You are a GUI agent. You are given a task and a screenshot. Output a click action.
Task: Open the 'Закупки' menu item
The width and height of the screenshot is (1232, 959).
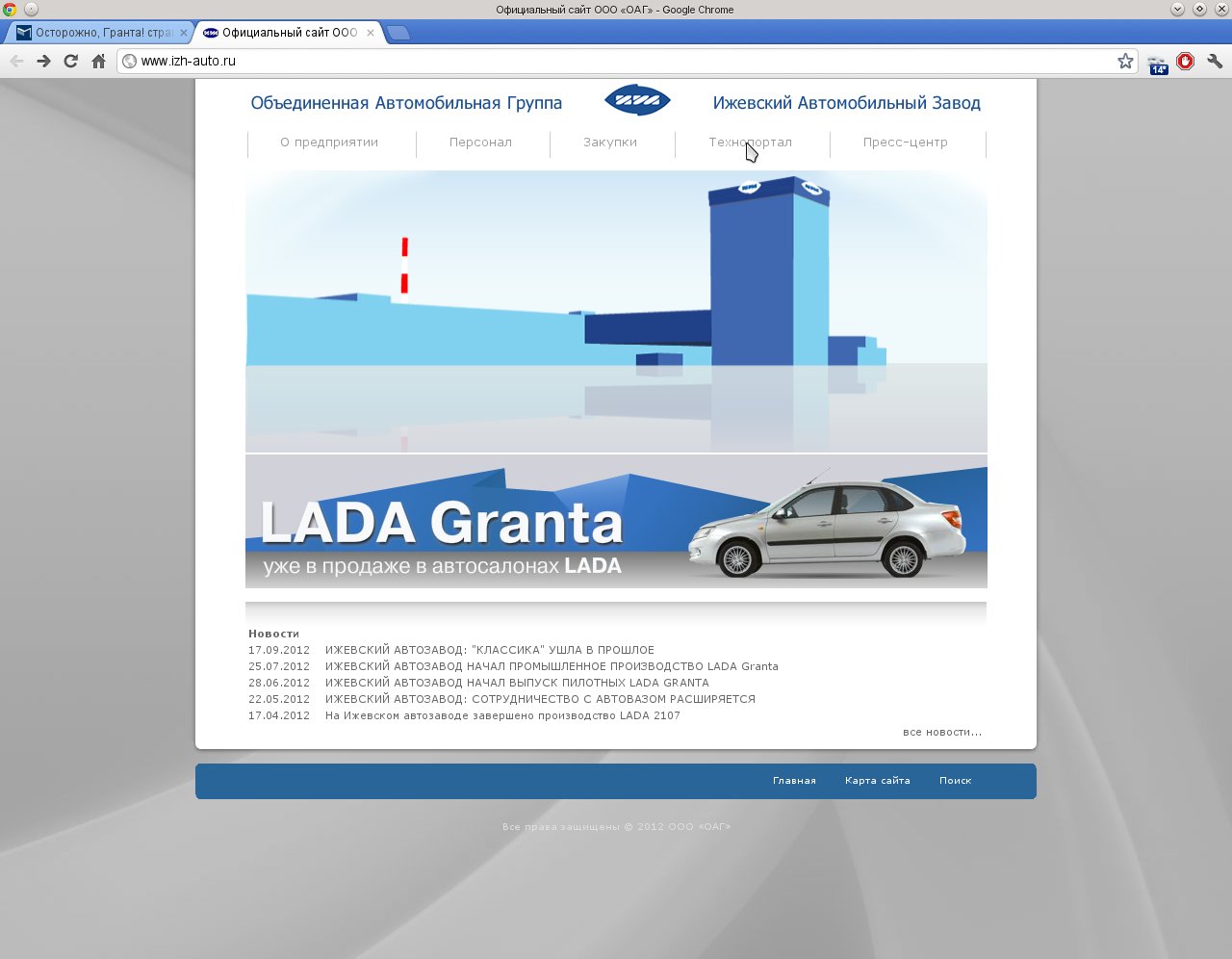coord(610,143)
